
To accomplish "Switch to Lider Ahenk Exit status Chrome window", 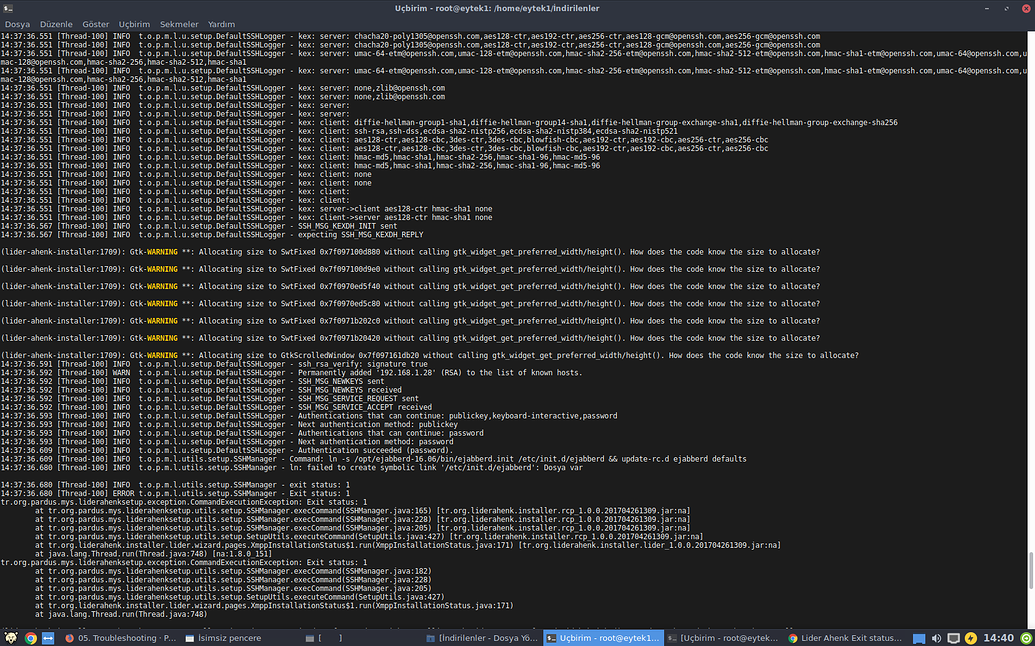I will coord(844,637).
